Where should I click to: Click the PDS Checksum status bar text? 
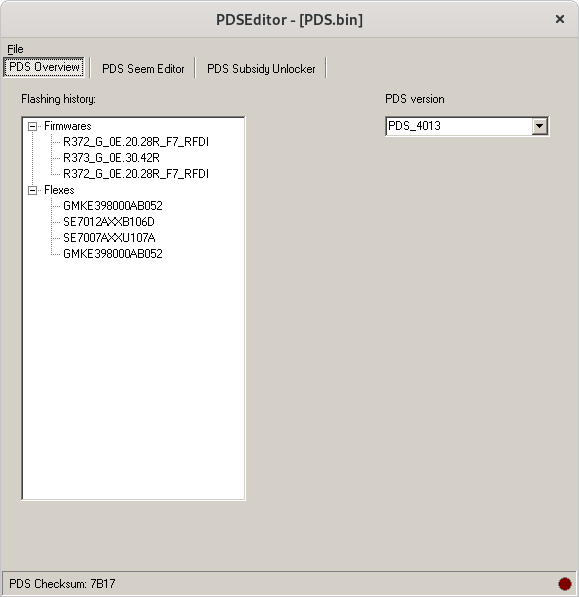tap(62, 584)
